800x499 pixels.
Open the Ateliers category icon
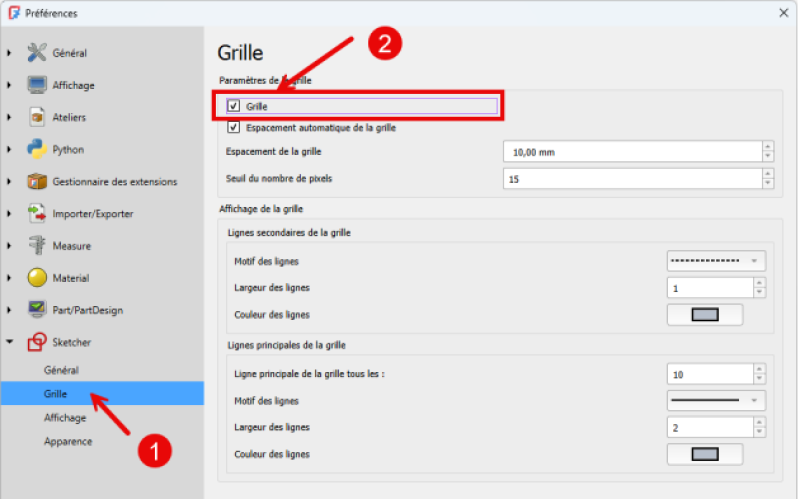(x=37, y=117)
